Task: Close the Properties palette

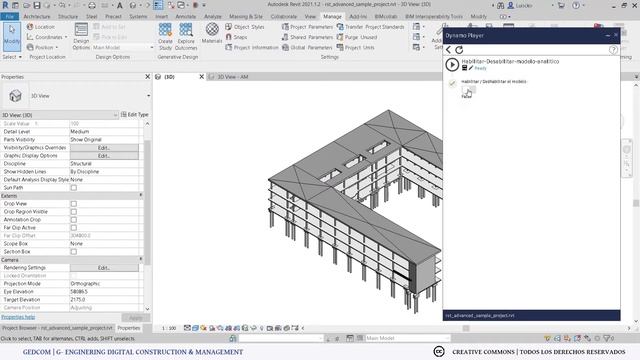Action: [148, 77]
